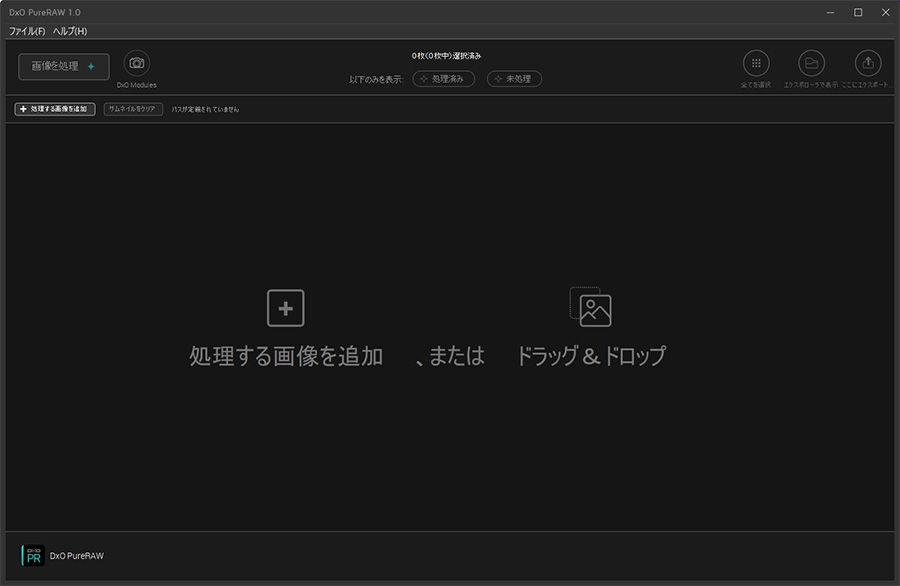Image resolution: width=900 pixels, height=586 pixels.
Task: Open the ヘルプ(H) menu
Action: [70, 31]
